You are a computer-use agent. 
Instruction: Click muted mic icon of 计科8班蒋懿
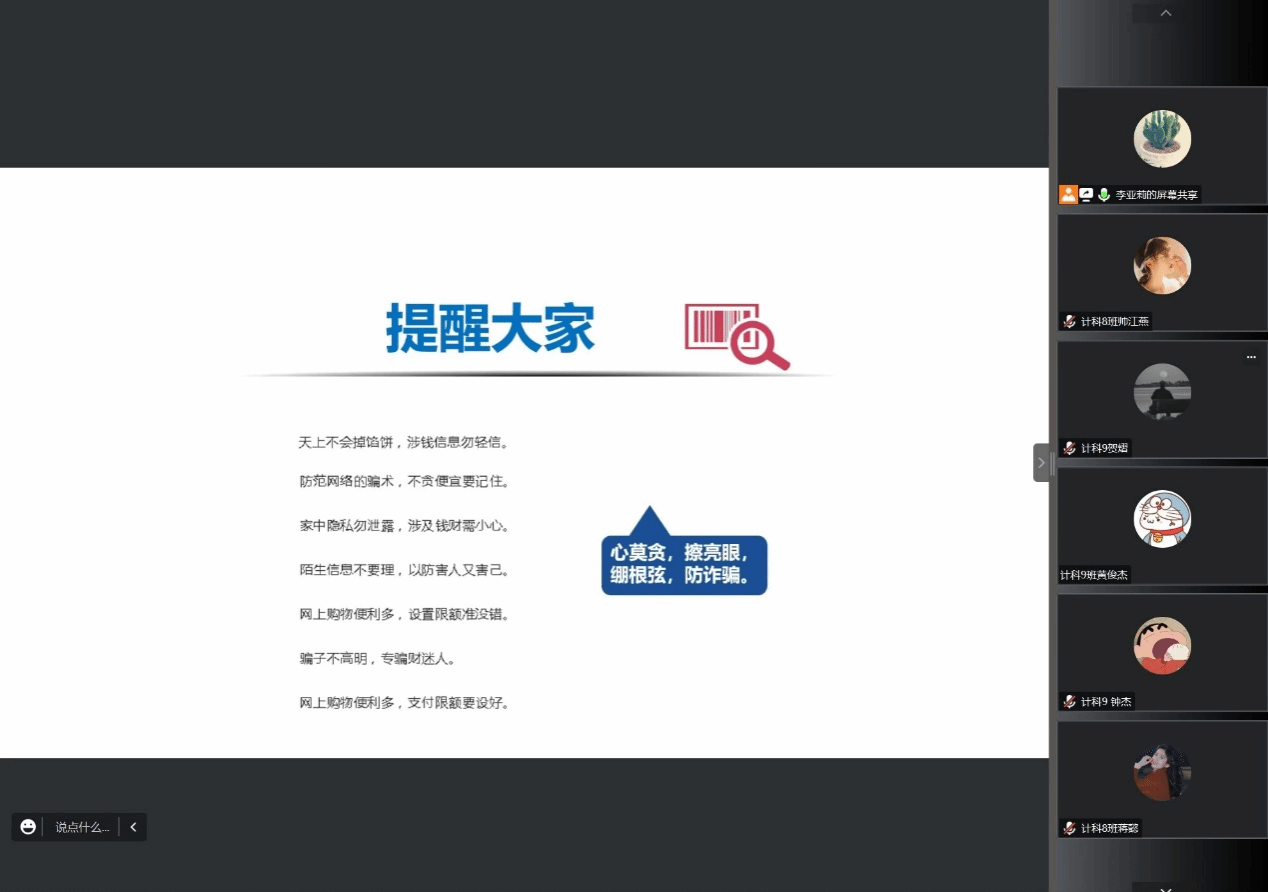[x=1070, y=828]
